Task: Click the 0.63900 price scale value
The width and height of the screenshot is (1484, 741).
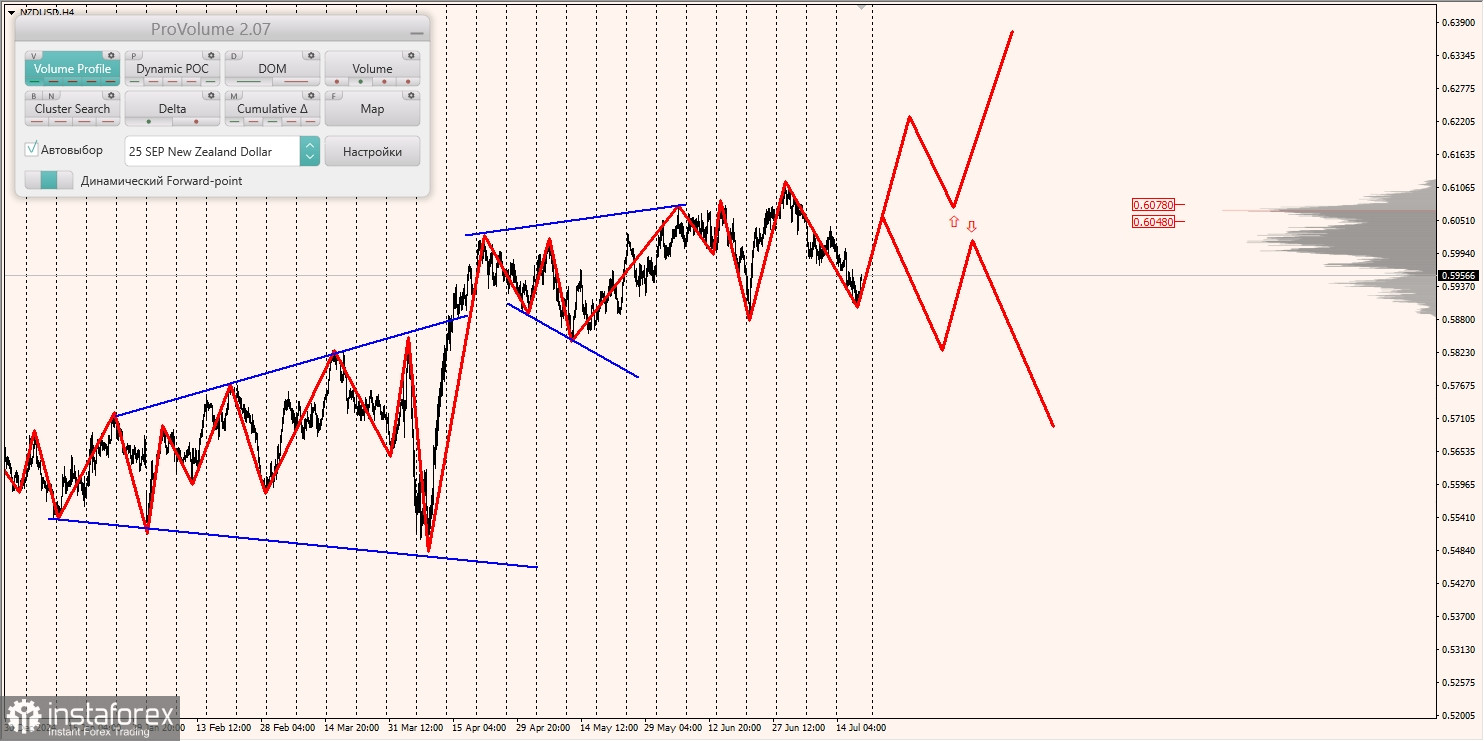Action: pos(1461,22)
